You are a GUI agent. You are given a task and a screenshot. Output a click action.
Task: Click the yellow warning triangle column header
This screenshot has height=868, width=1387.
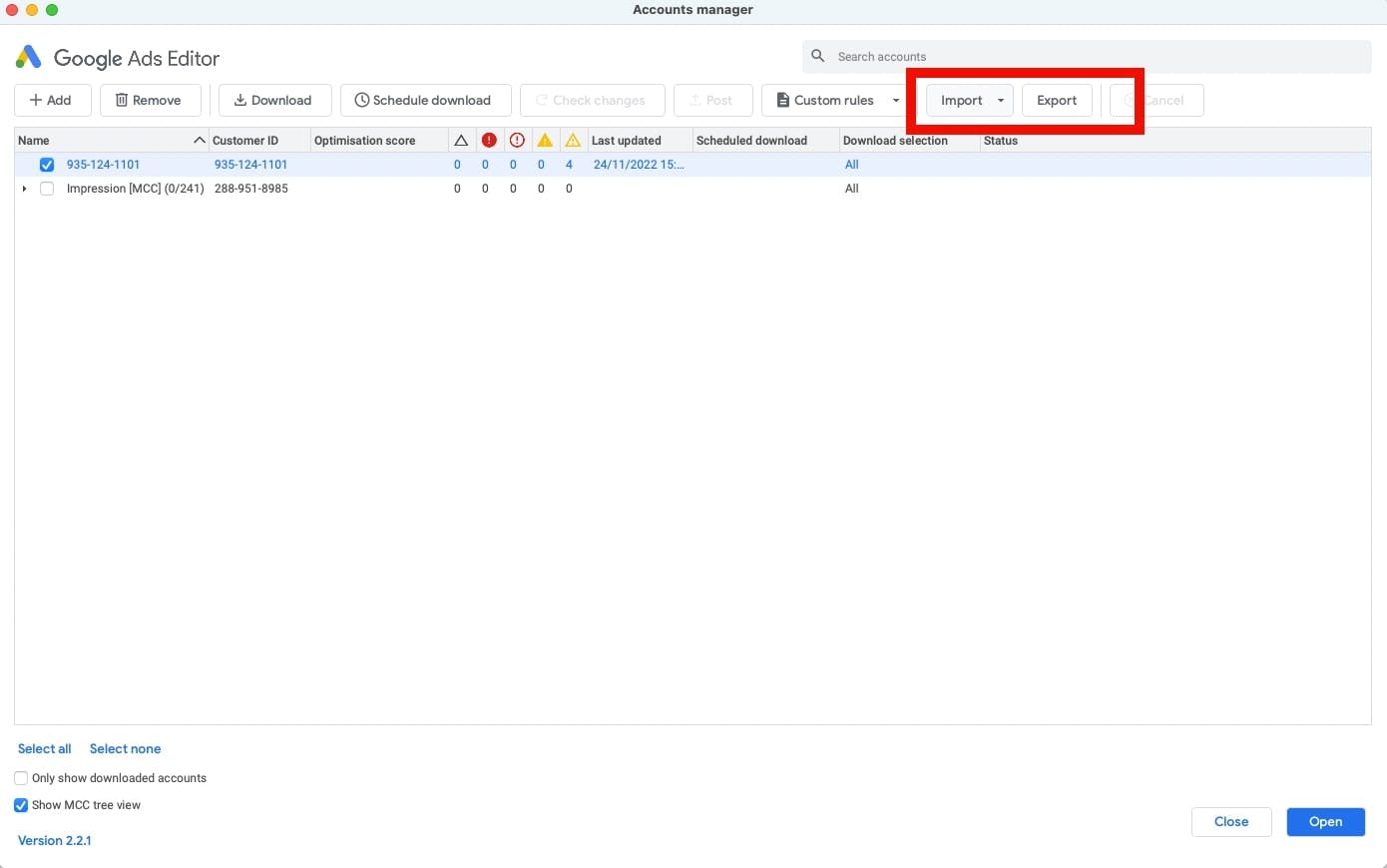[545, 140]
